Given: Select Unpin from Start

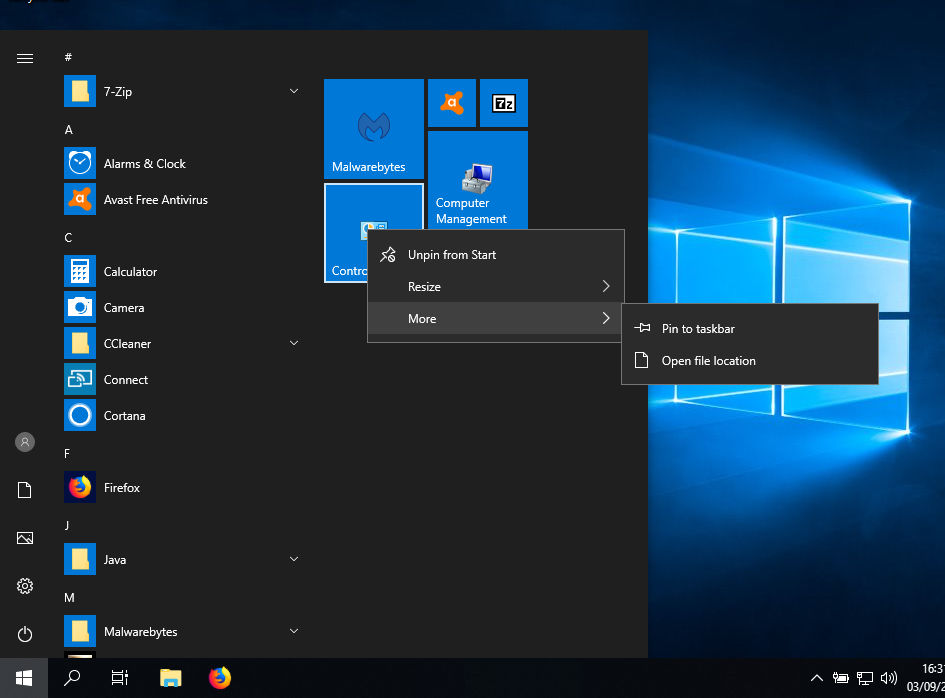Looking at the screenshot, I should point(495,254).
